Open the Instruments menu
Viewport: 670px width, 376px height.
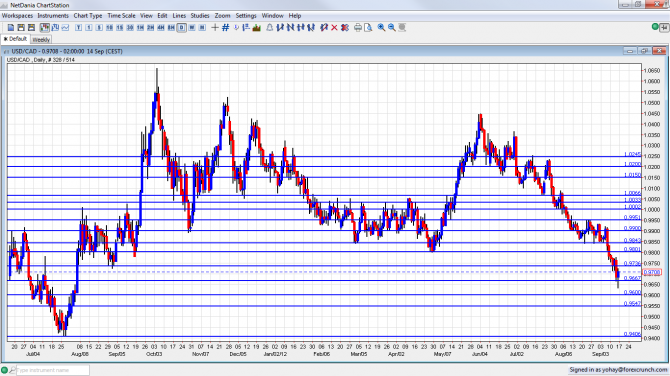53,16
